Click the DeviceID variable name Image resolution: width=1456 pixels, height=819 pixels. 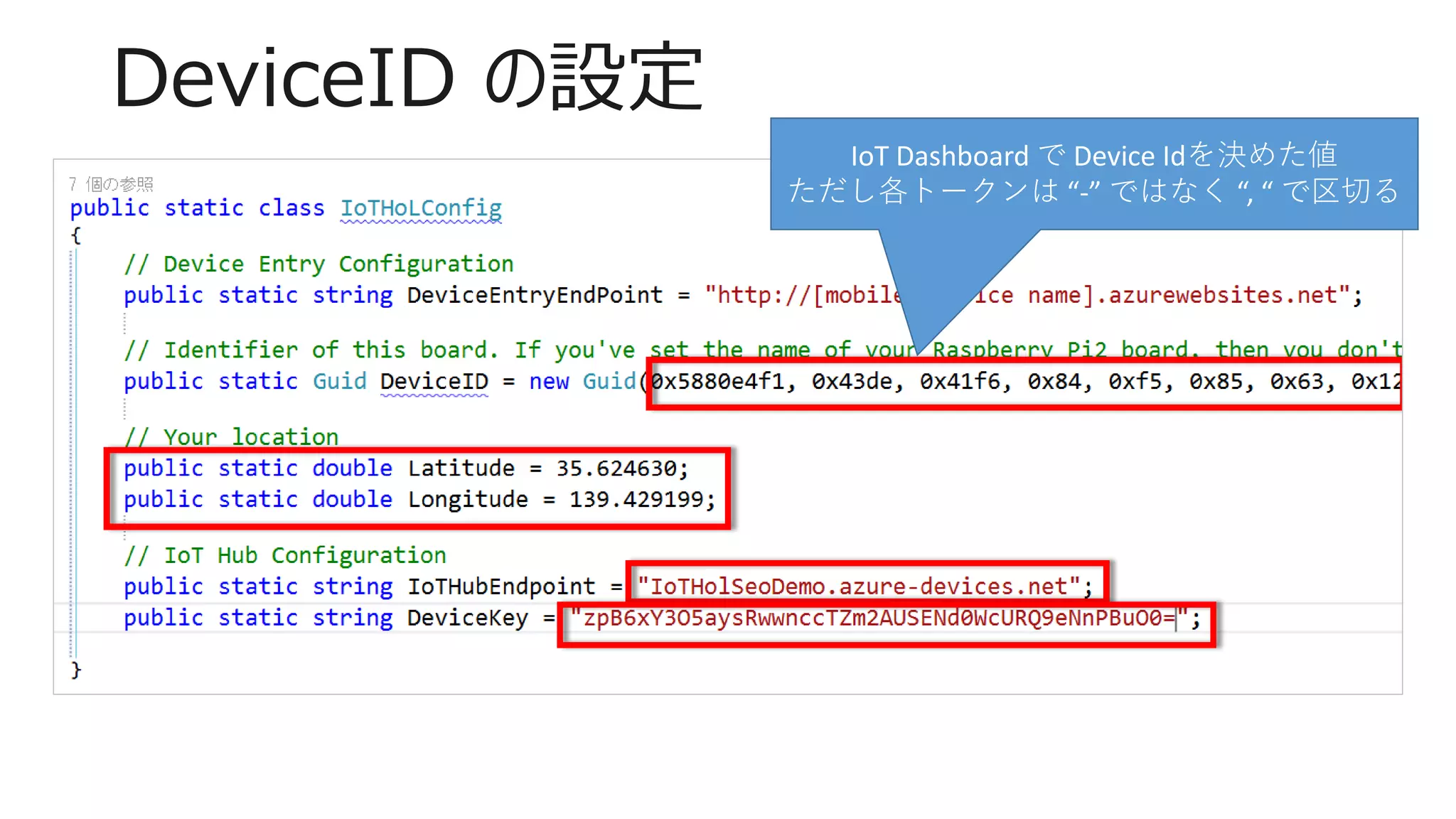434,382
